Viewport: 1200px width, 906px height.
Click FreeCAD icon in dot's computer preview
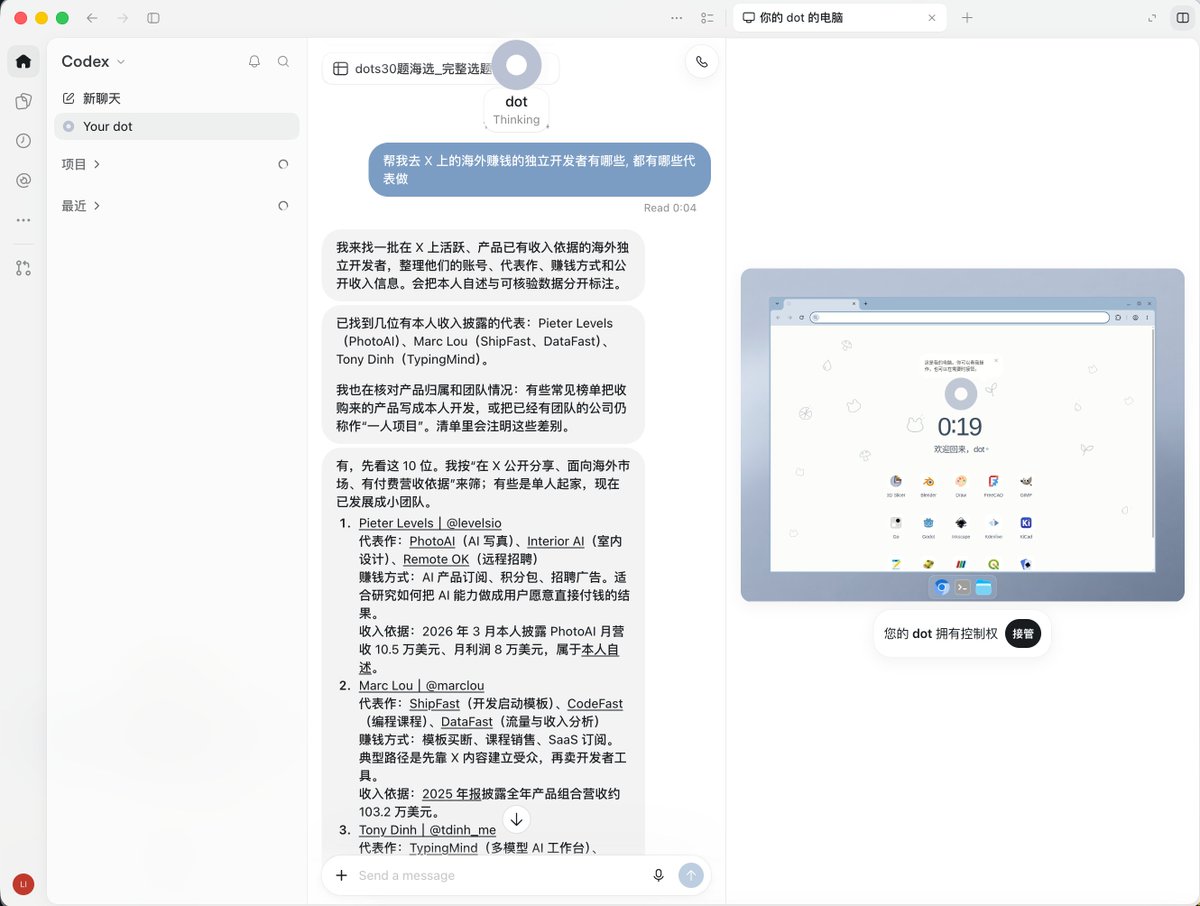(993, 482)
